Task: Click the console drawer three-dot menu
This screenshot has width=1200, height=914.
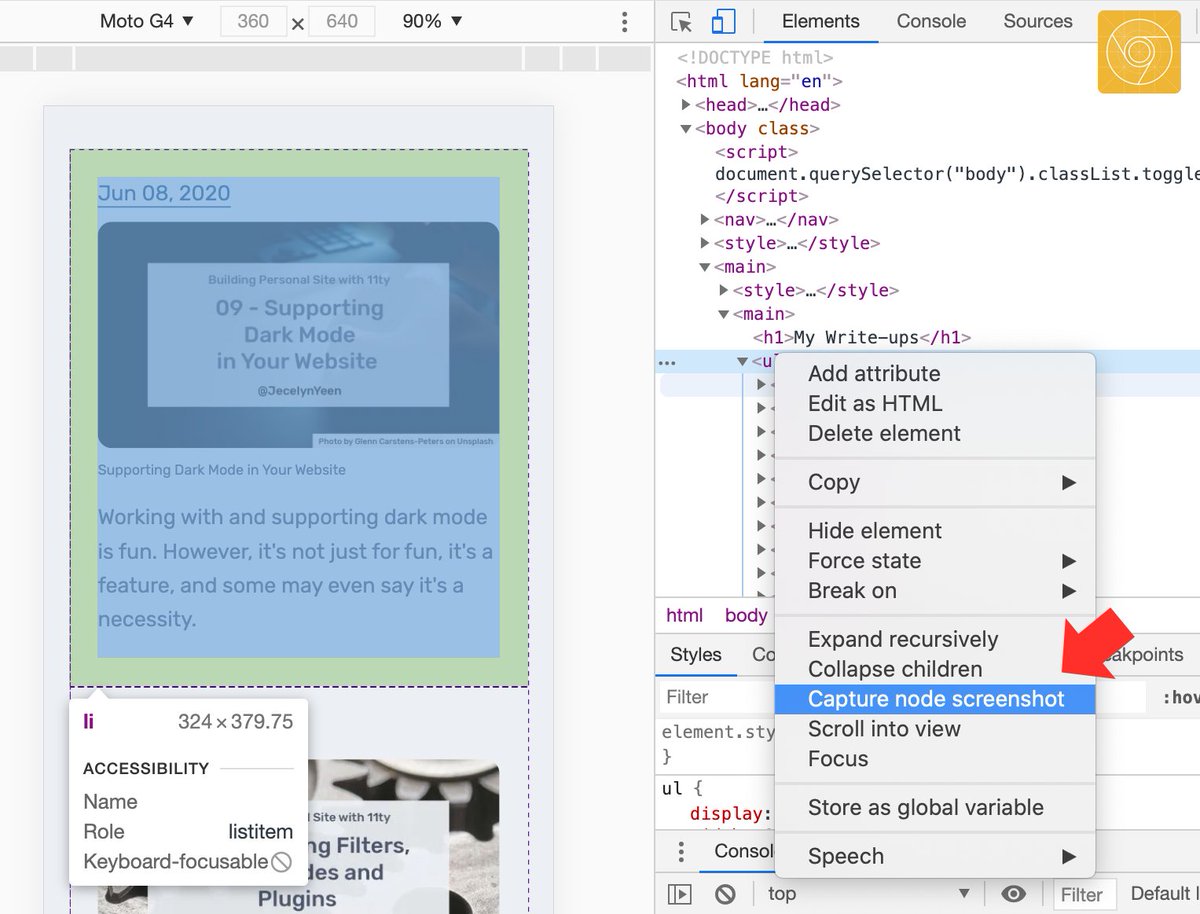Action: [681, 851]
